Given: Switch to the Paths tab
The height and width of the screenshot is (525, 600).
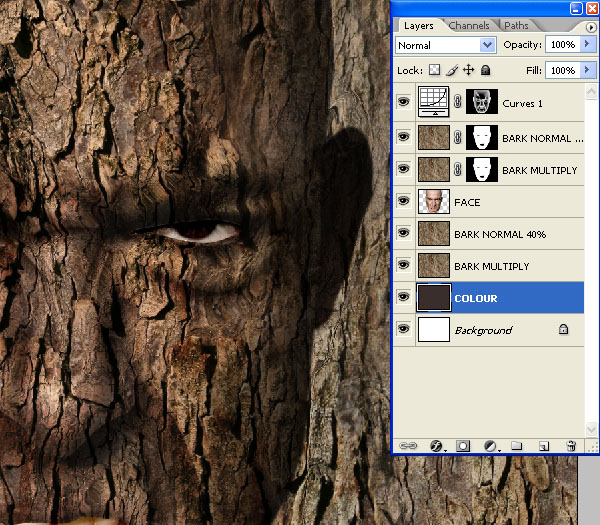Looking at the screenshot, I should coord(516,25).
